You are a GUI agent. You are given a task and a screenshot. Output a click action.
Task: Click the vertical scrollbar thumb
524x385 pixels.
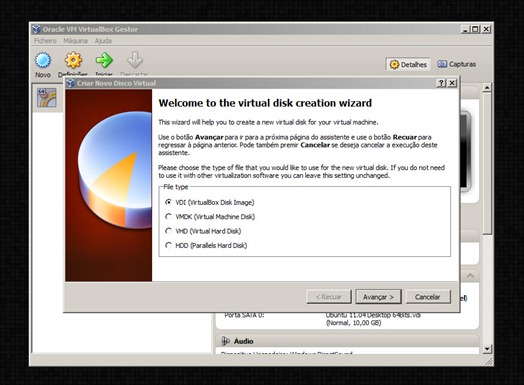click(487, 163)
